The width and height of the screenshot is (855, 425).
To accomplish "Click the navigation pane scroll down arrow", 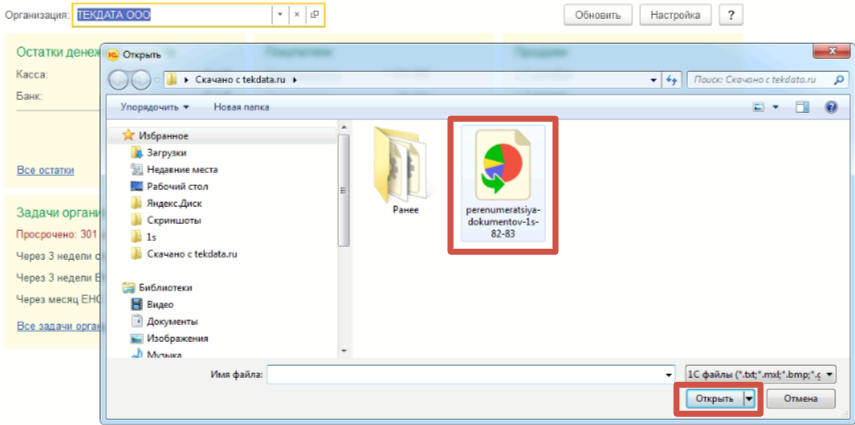I will coord(344,351).
